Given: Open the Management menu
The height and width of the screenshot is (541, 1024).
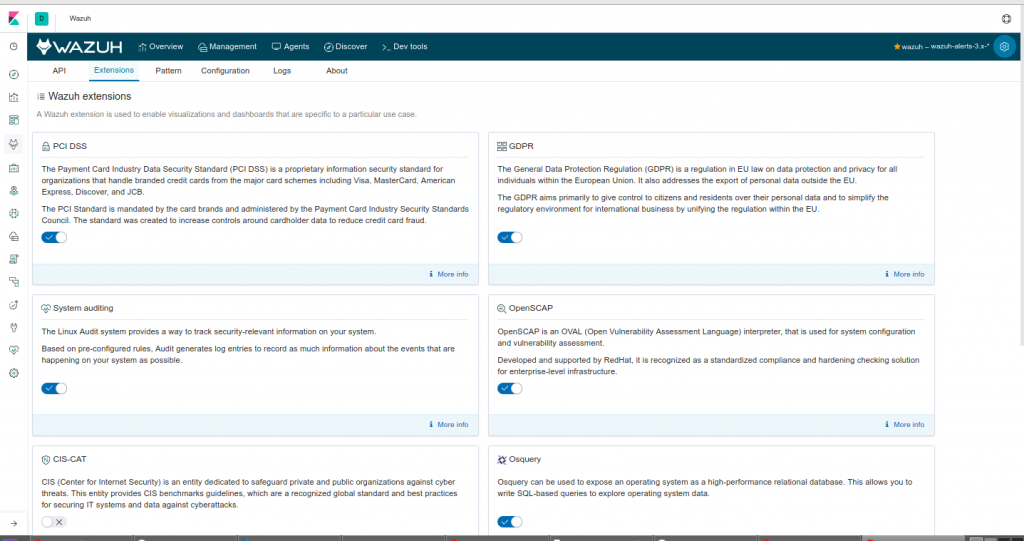Looking at the screenshot, I should [227, 46].
